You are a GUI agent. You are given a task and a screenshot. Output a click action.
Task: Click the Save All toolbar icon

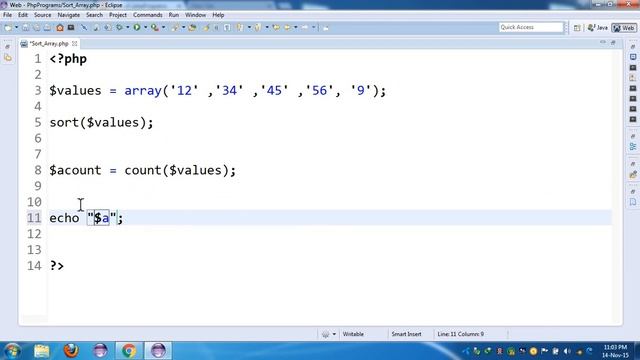pyautogui.click(x=36, y=28)
